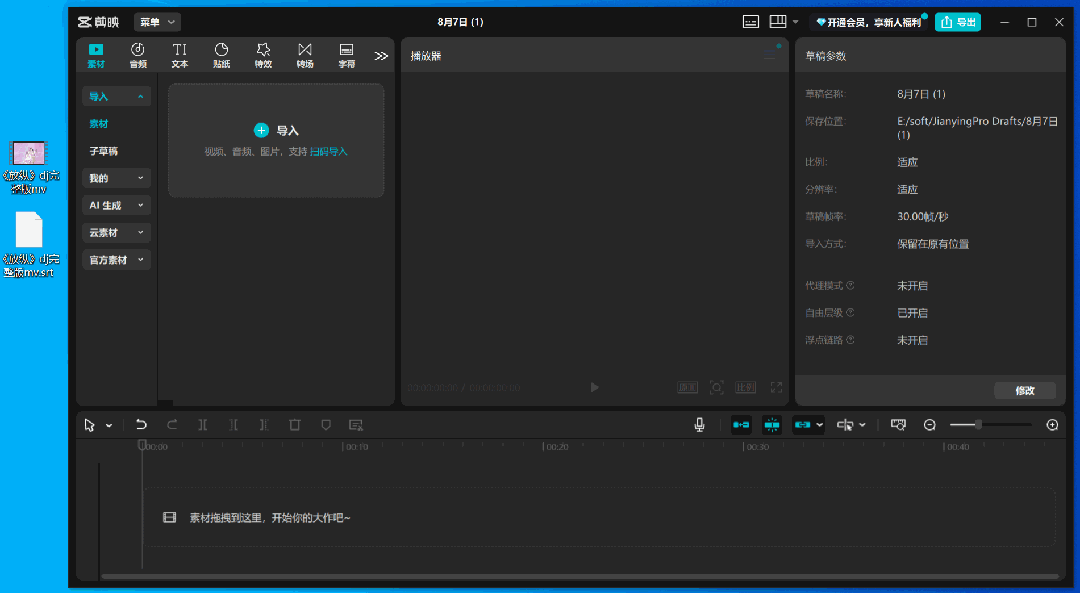
Task: Select the mv video file on desktop
Action: click(30, 167)
